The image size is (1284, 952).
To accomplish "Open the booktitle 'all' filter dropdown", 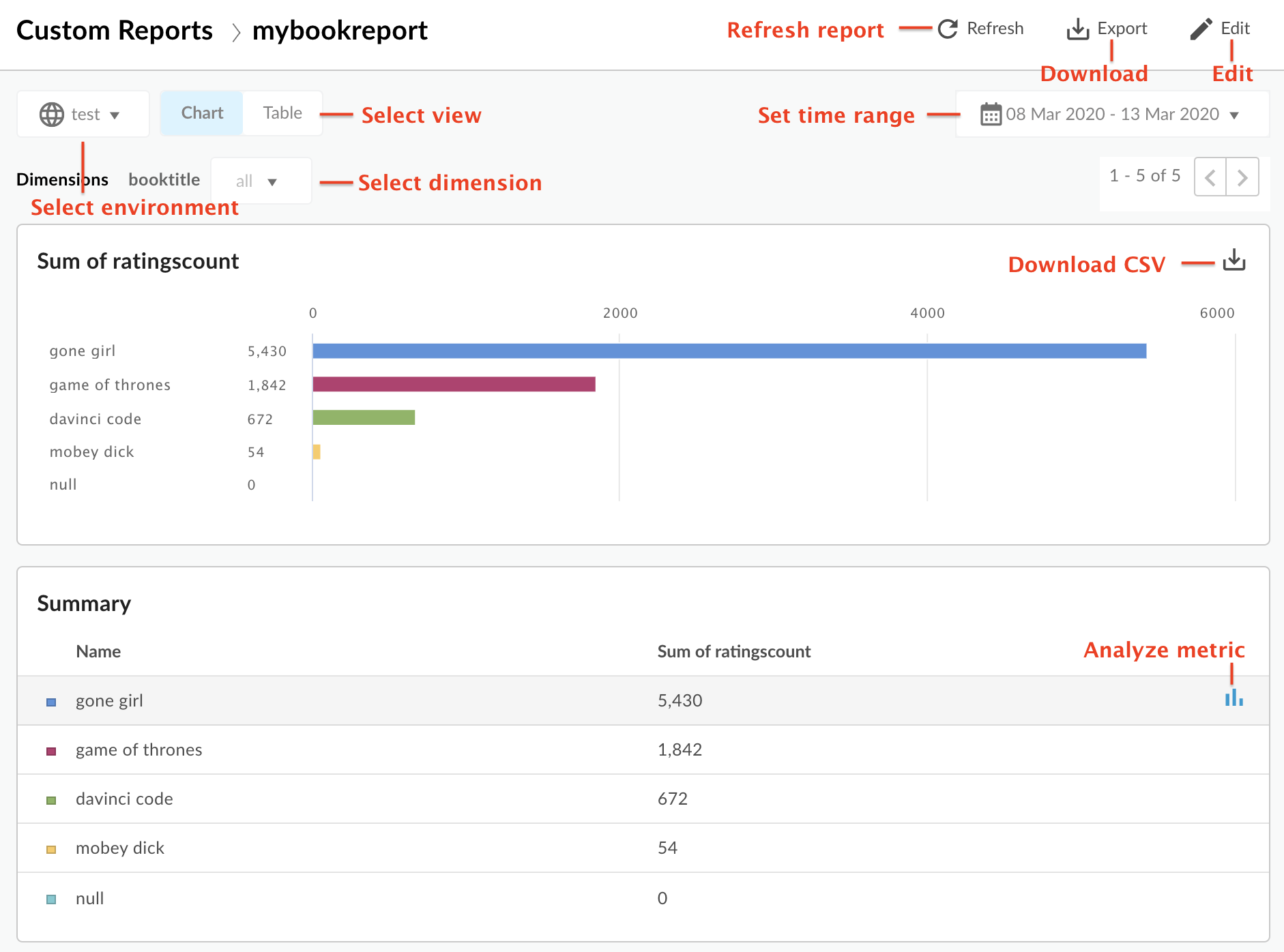I will click(x=261, y=181).
